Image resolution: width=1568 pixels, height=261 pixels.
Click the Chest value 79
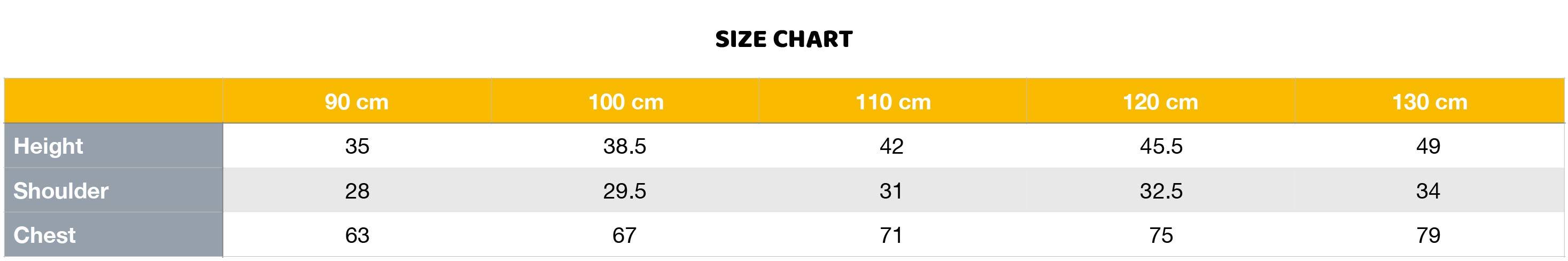pyautogui.click(x=1428, y=235)
